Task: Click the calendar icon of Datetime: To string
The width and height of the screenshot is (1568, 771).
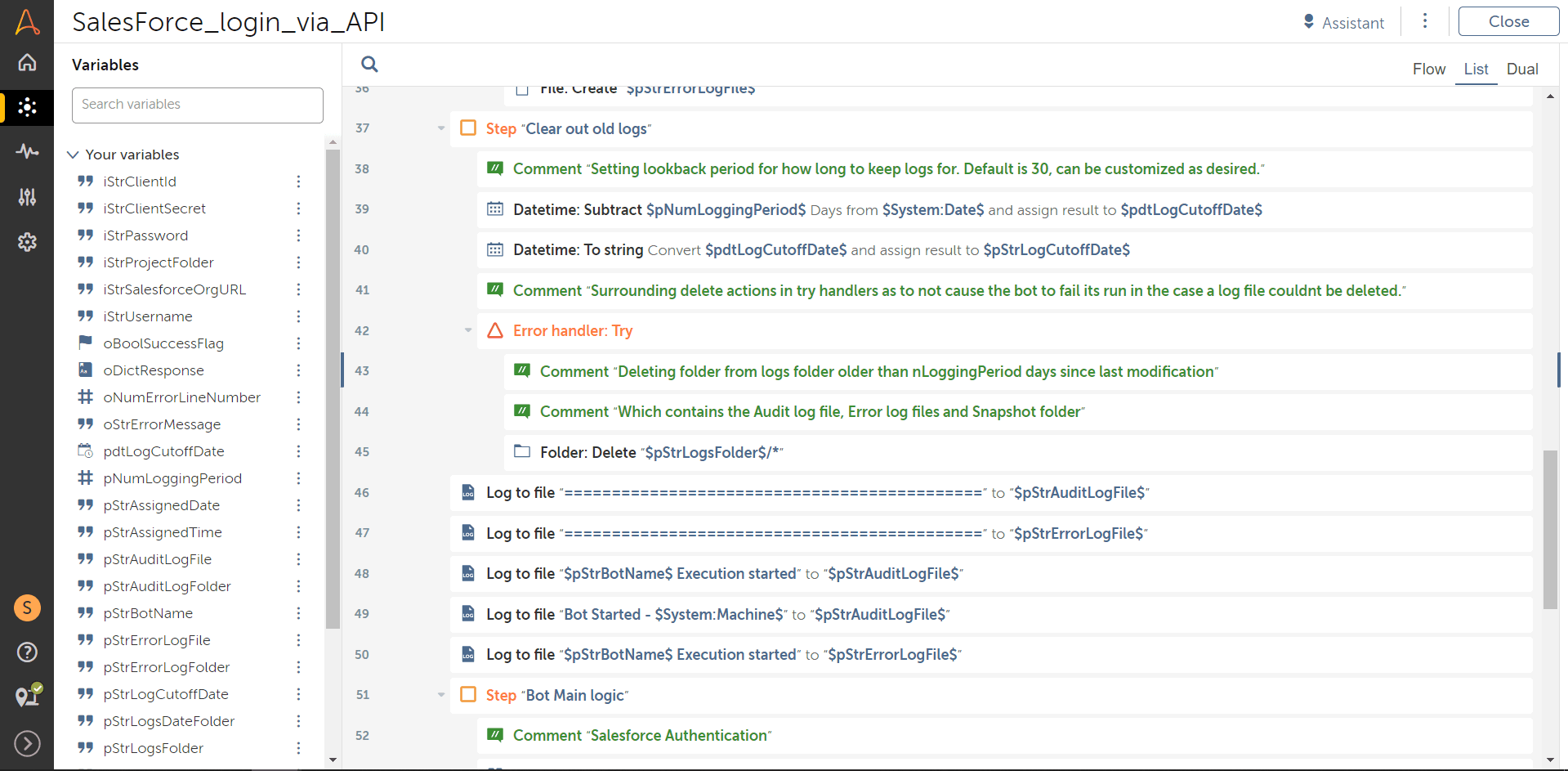Action: pyautogui.click(x=495, y=249)
